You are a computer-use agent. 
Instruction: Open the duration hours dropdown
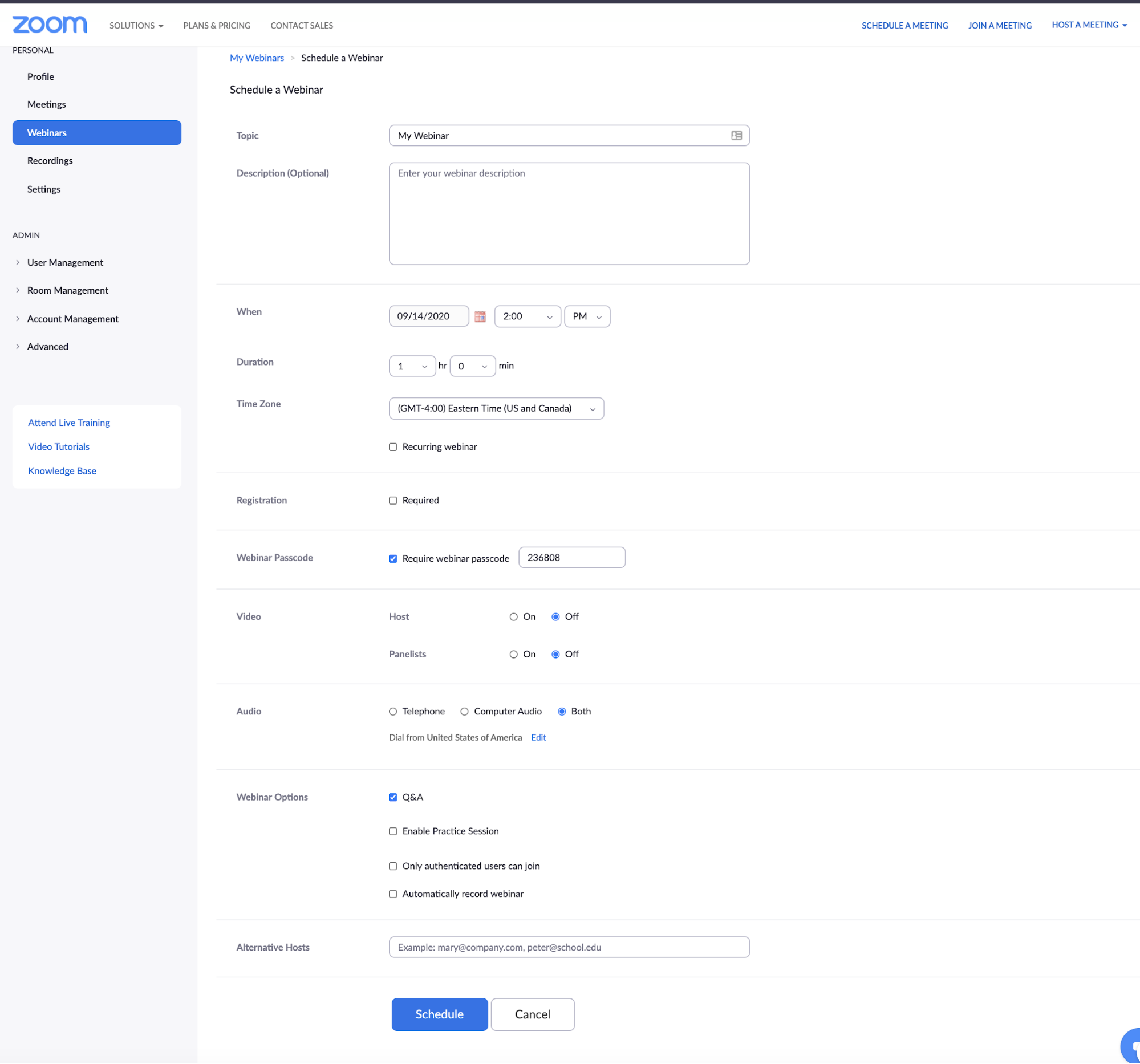click(x=412, y=366)
